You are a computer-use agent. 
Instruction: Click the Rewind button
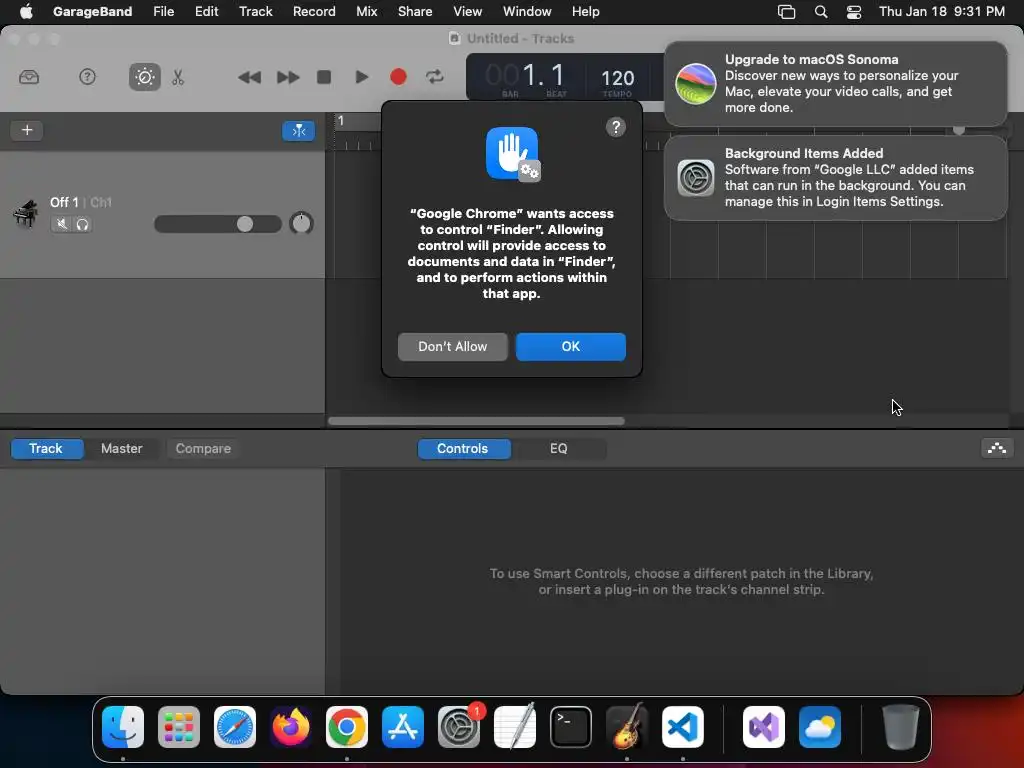pyautogui.click(x=249, y=77)
